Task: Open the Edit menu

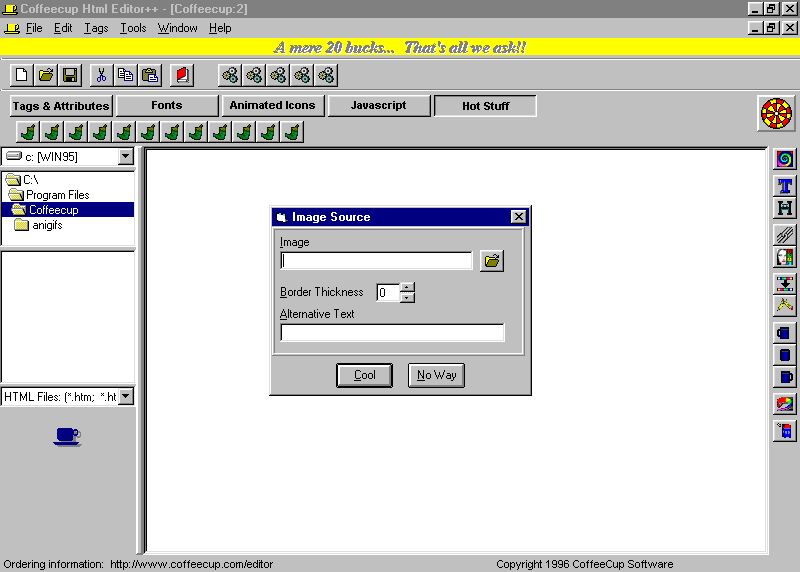Action: [x=63, y=28]
